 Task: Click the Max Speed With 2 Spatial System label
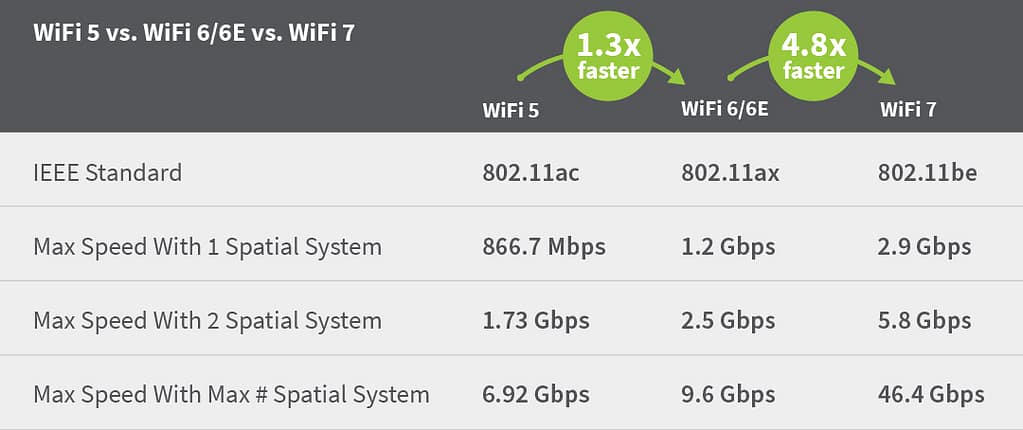coord(207,320)
